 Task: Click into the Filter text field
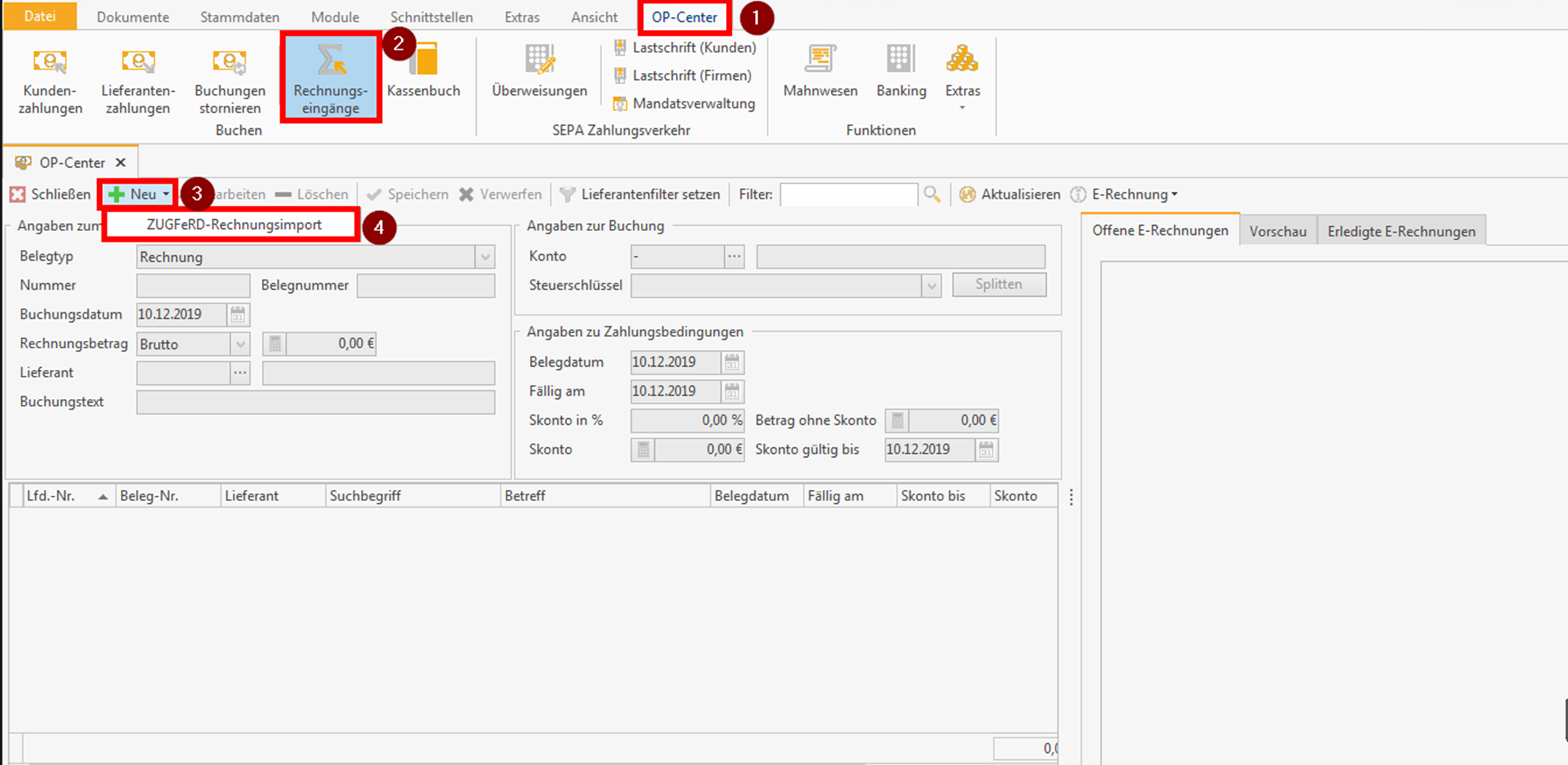click(848, 195)
